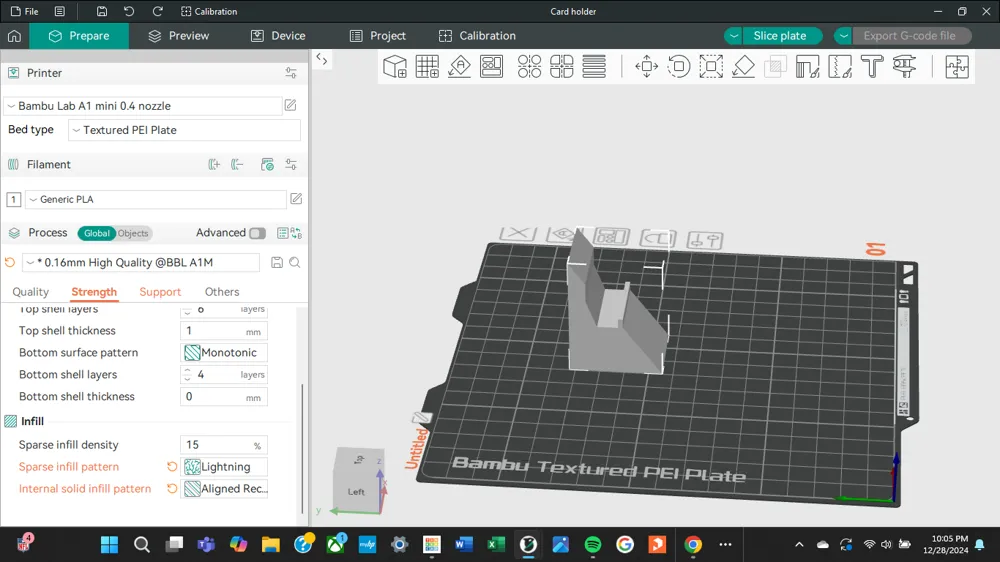
Task: Click the process parameter table icon
Action: coord(283,233)
